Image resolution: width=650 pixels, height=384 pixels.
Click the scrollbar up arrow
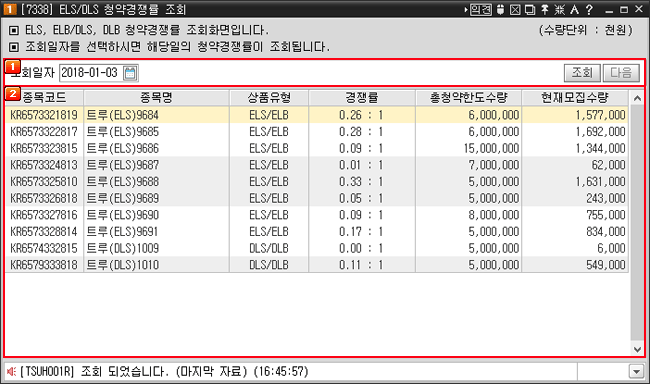tap(638, 98)
